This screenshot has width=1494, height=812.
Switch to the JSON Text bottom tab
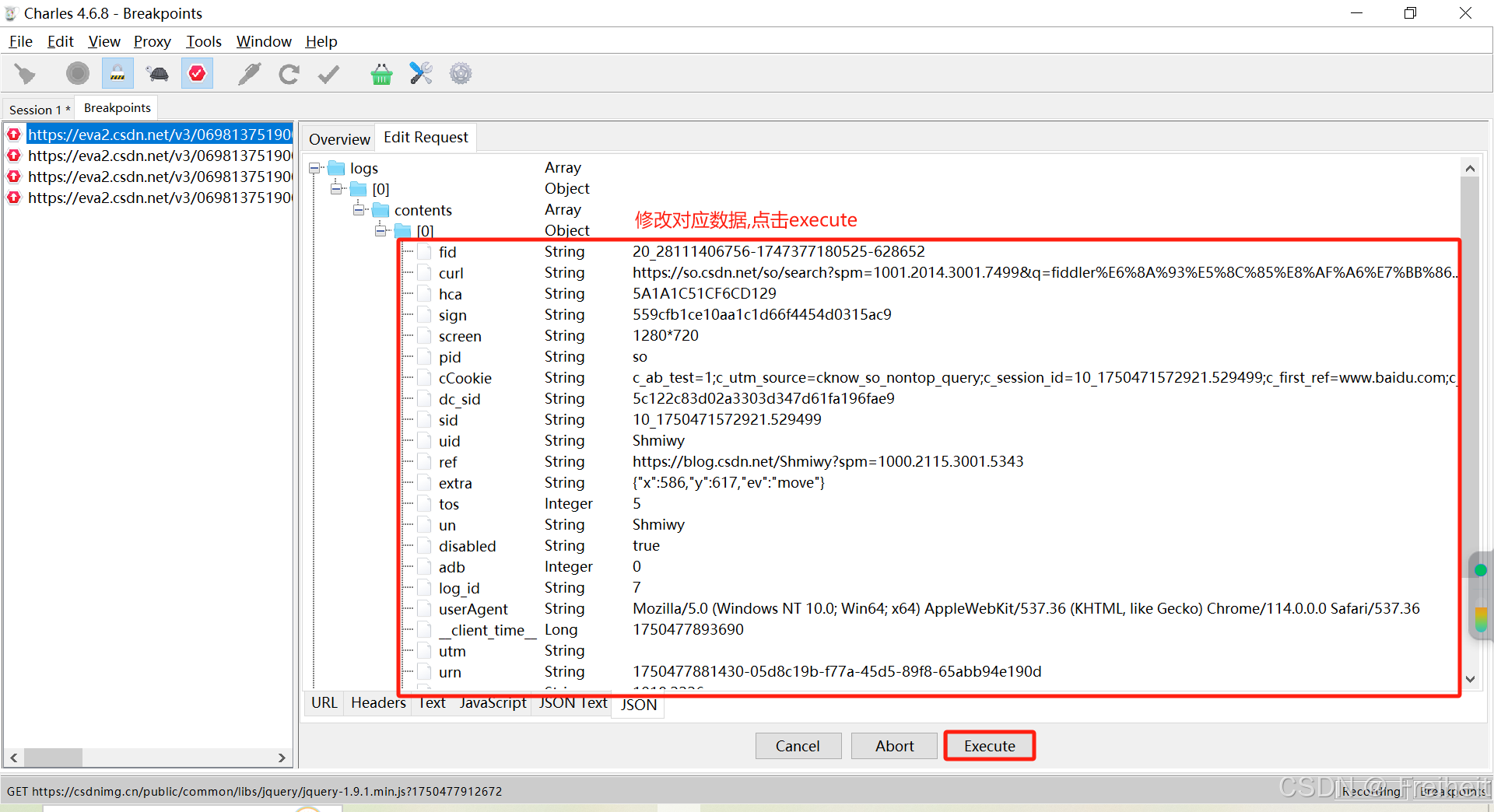[x=573, y=703]
